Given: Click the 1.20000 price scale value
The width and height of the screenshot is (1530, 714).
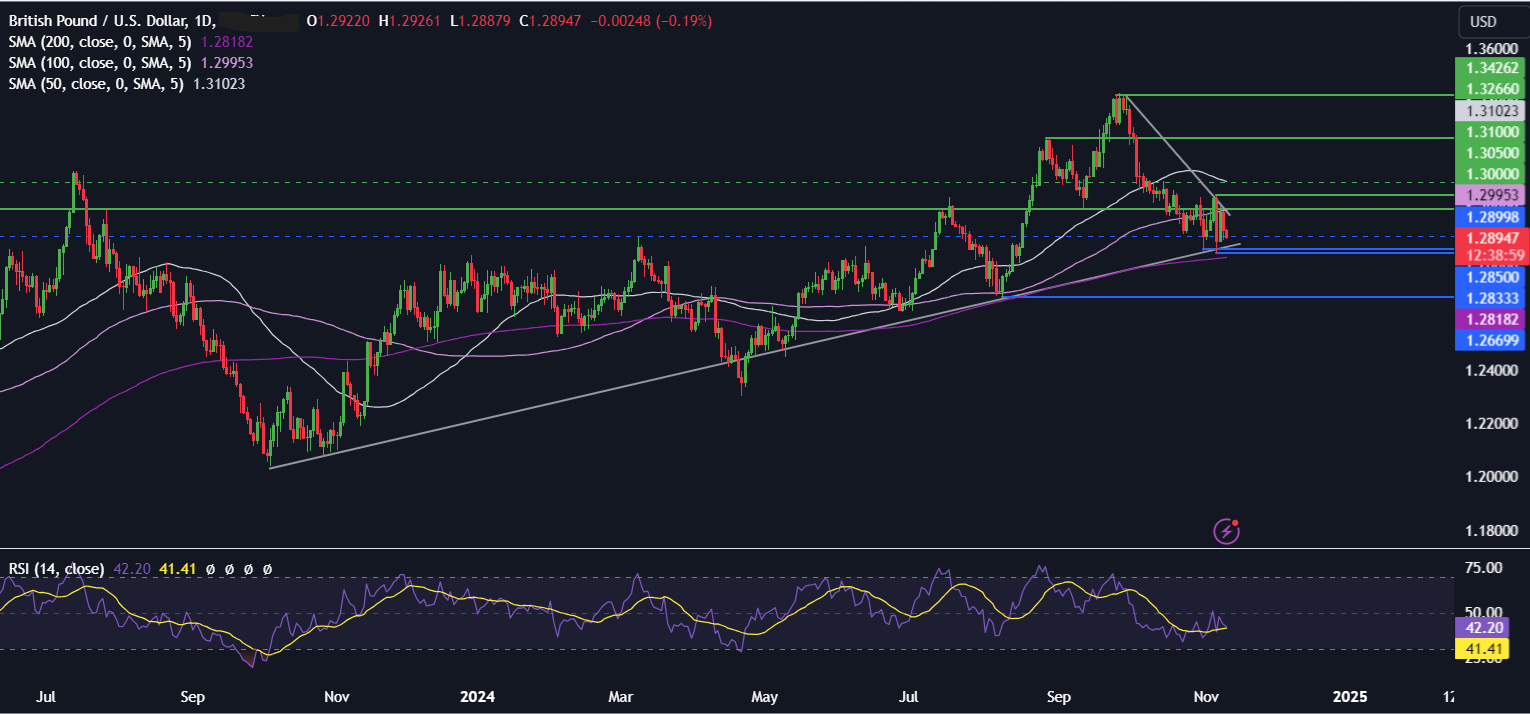Looking at the screenshot, I should tap(1492, 477).
